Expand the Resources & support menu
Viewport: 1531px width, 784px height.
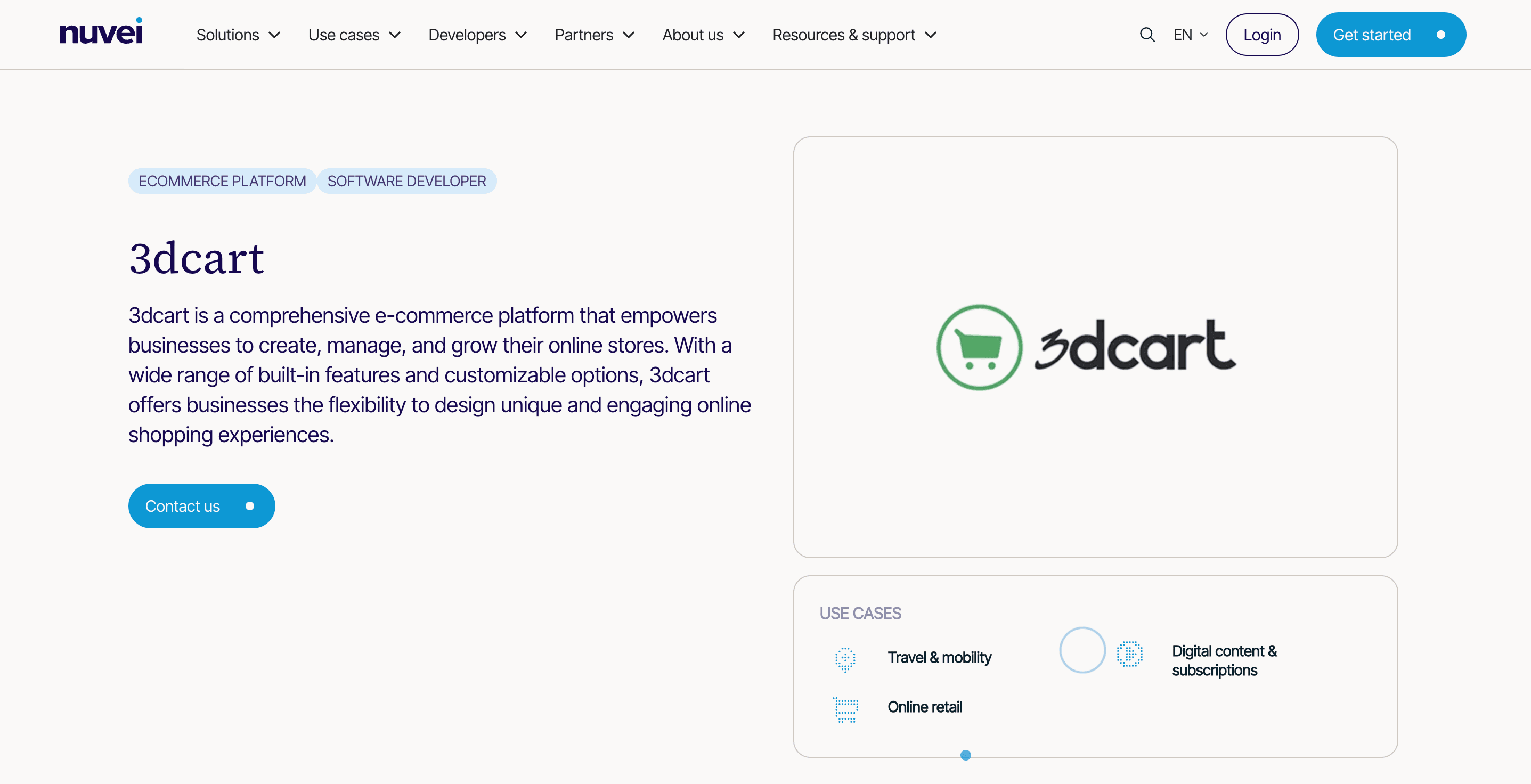coord(854,35)
